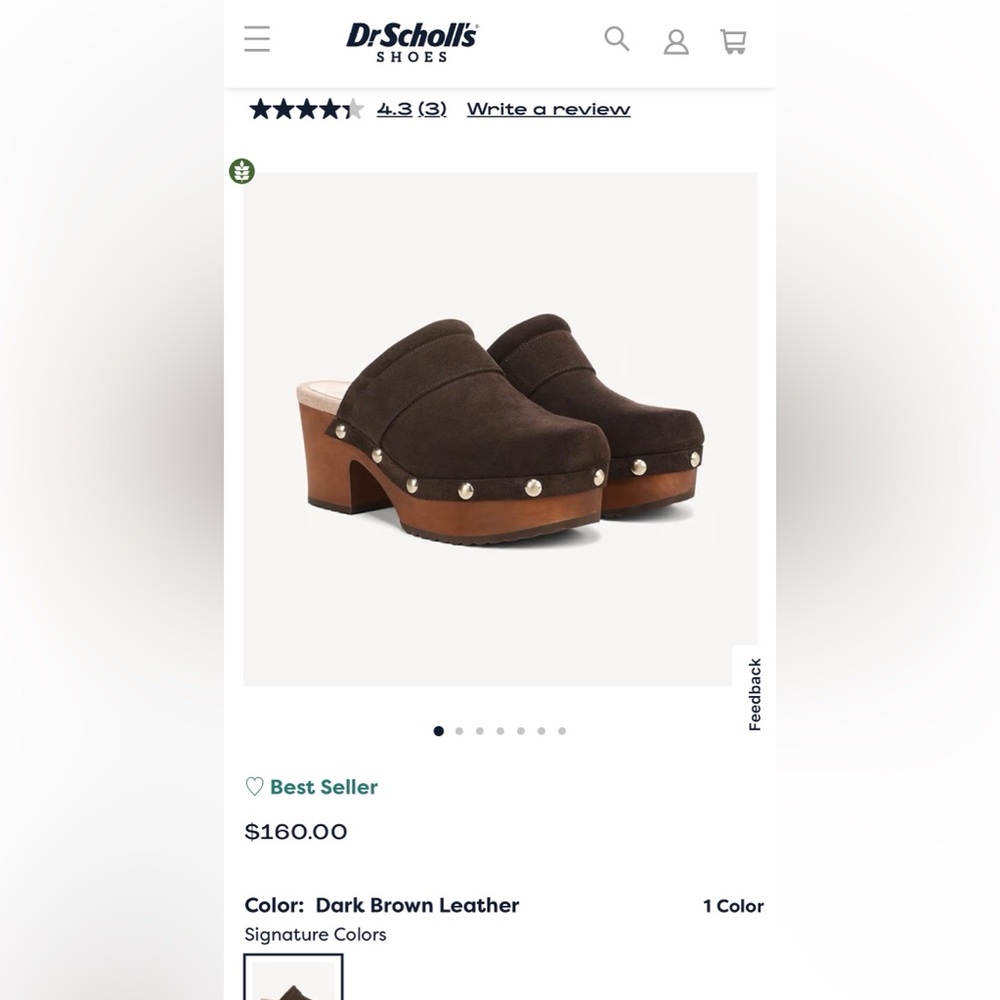View the shopping cart icon

[735, 40]
